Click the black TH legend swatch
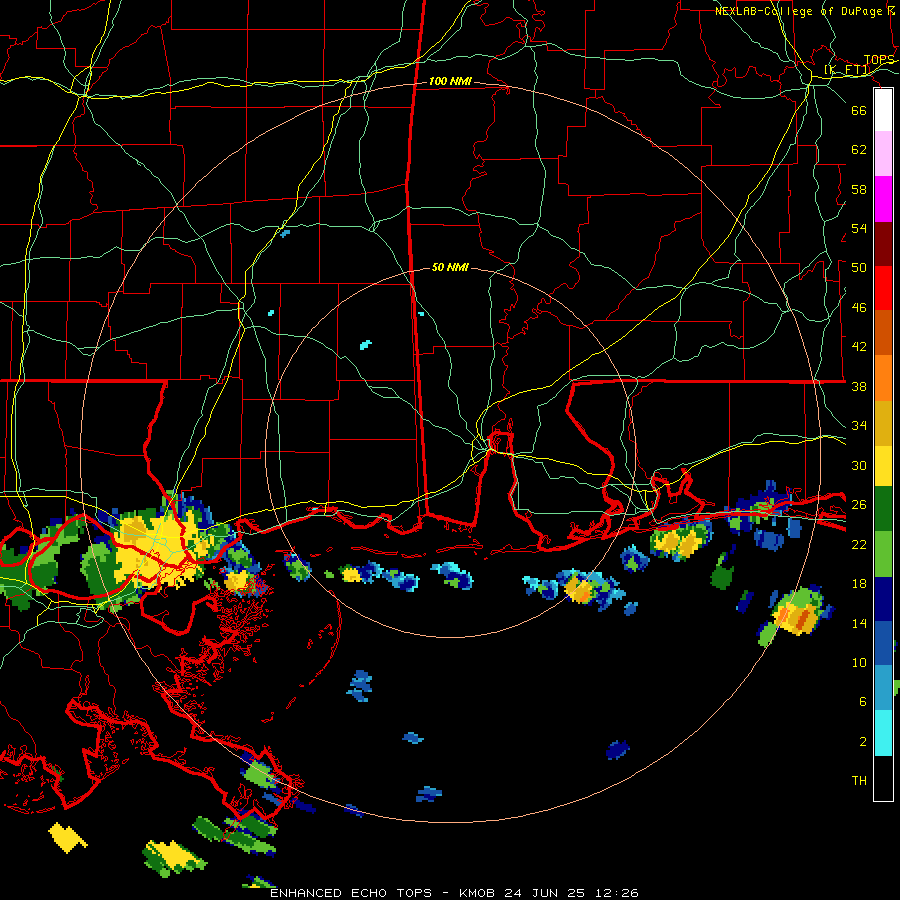The width and height of the screenshot is (900, 900). pos(883,778)
